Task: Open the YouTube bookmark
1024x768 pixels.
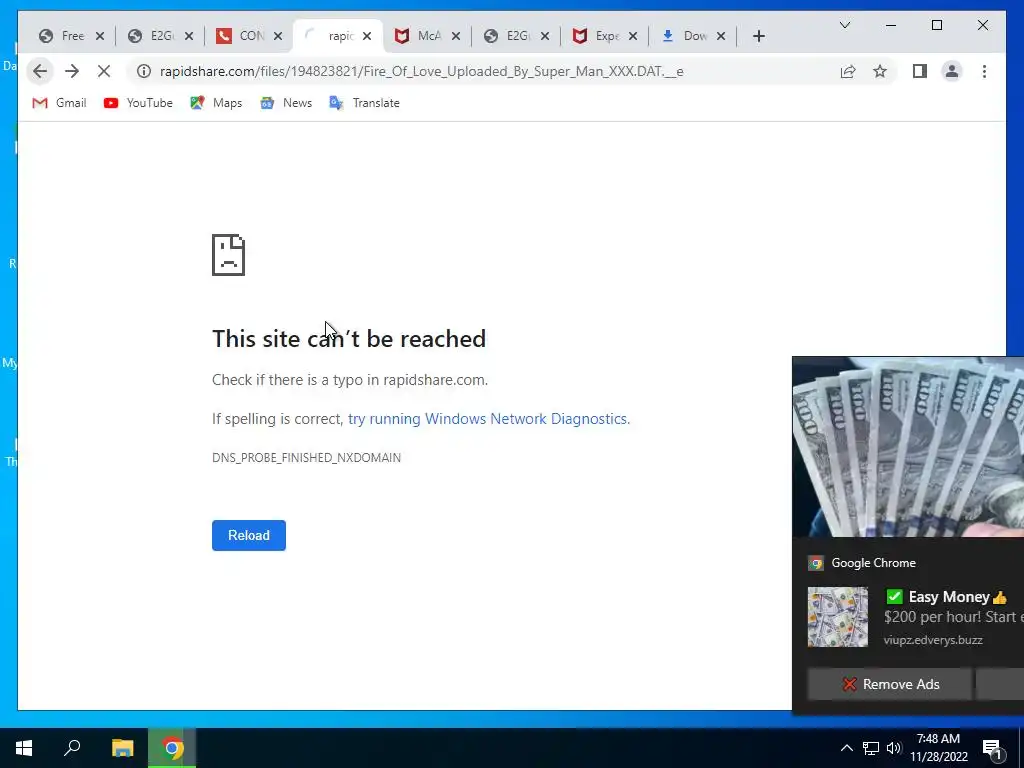Action: [138, 103]
